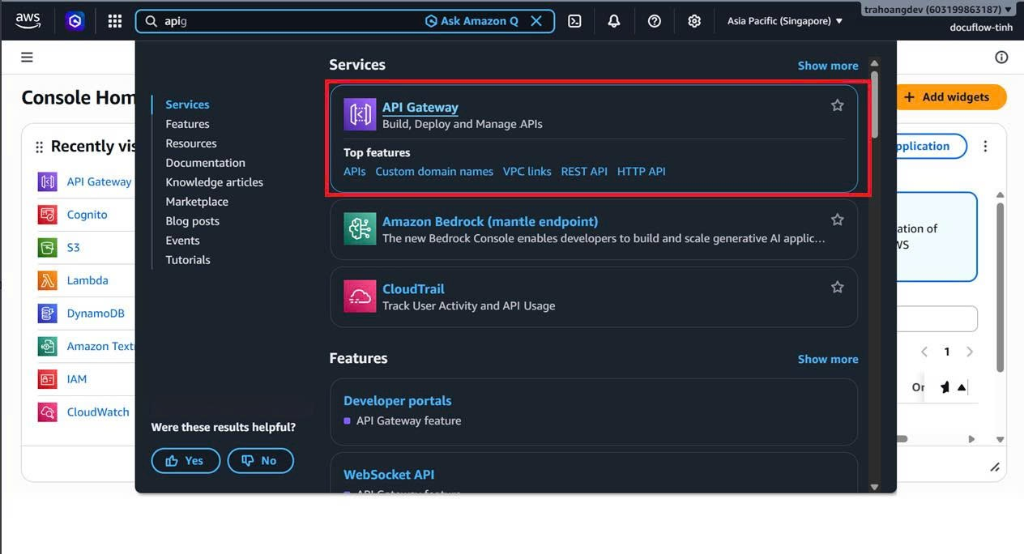Open the widget three-dot options menu

pos(985,146)
